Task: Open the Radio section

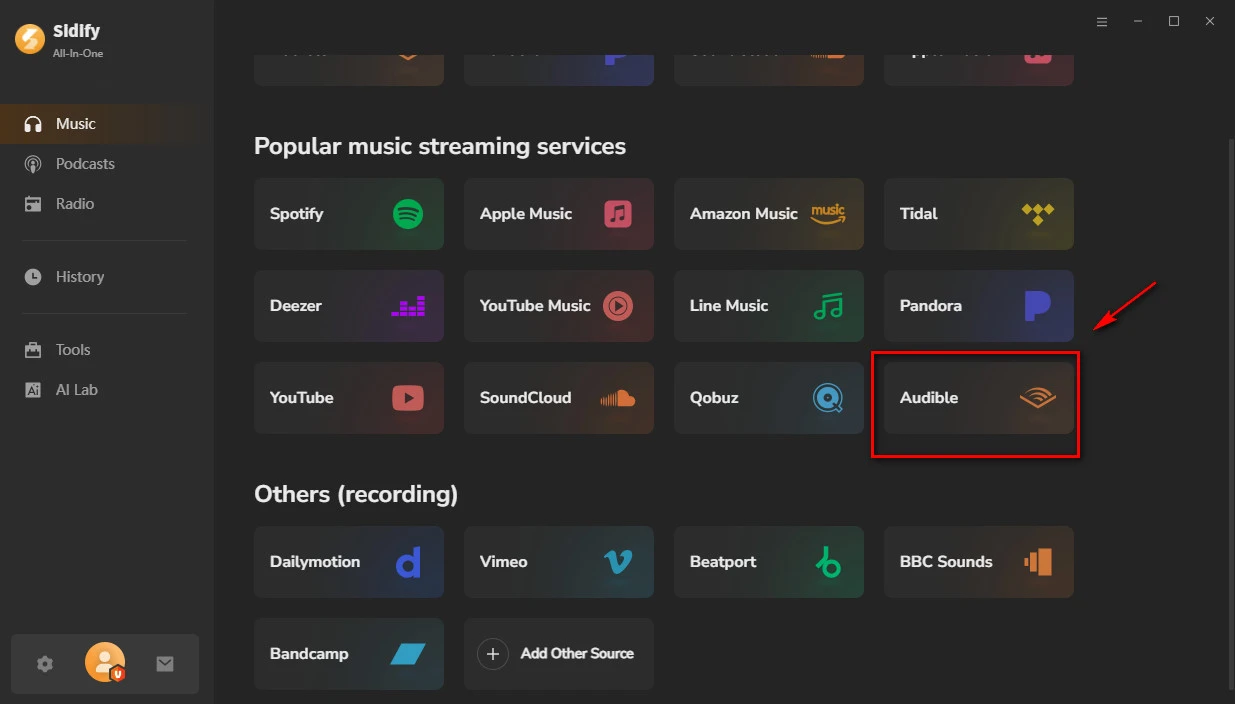Action: tap(105, 204)
